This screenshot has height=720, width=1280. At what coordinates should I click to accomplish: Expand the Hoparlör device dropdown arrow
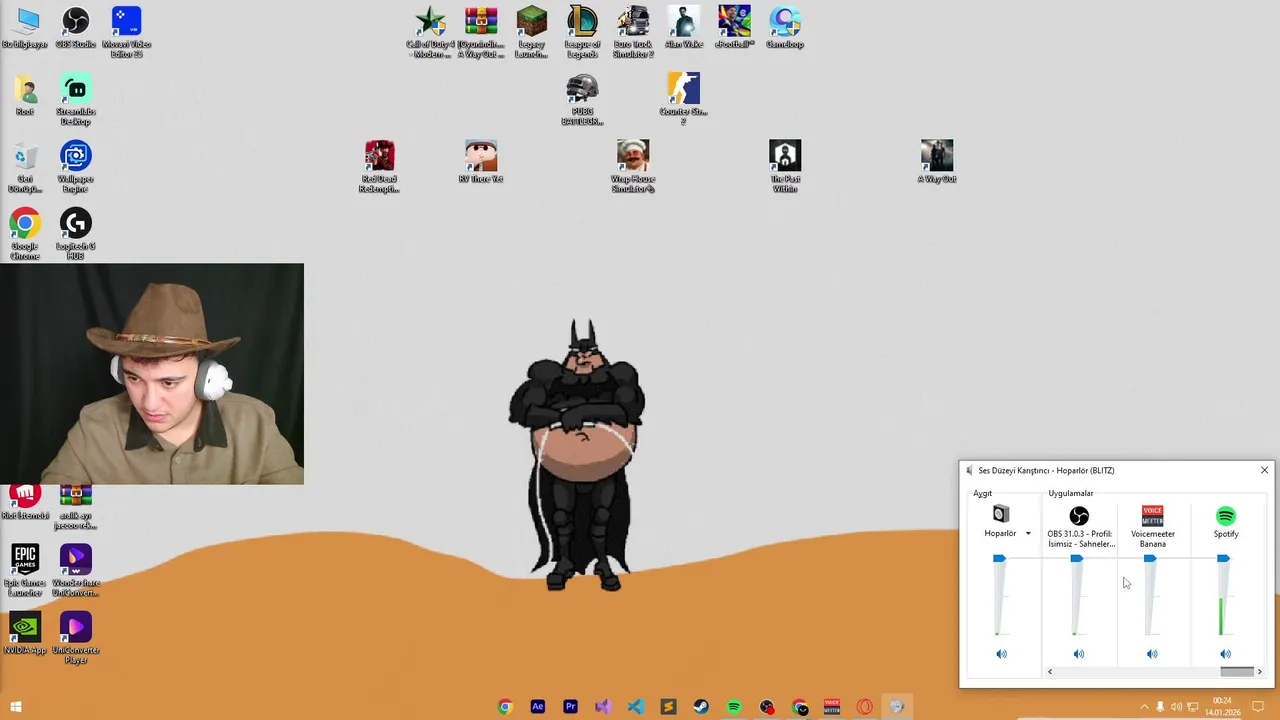1028,534
